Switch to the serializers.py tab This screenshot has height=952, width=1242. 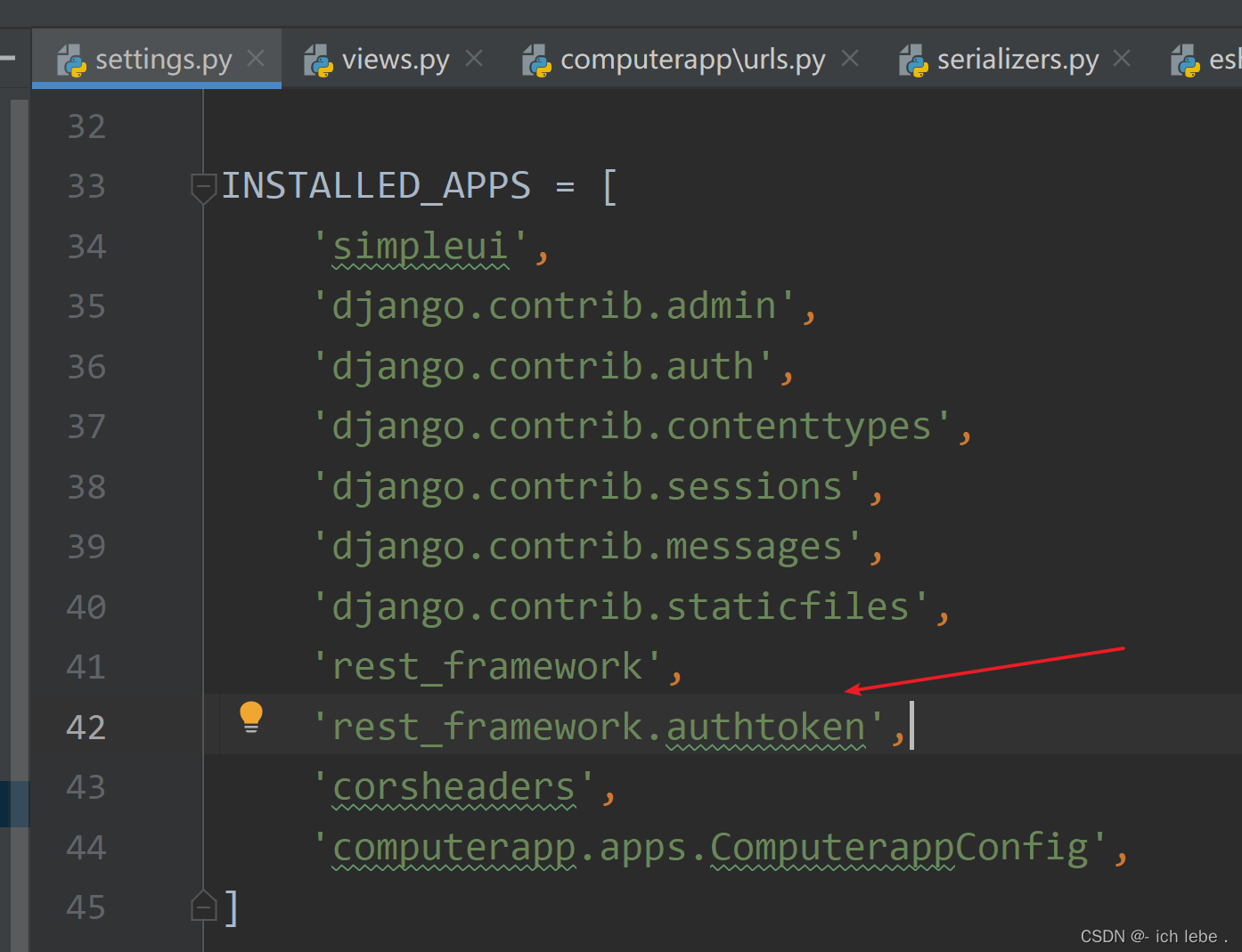pyautogui.click(x=1017, y=60)
